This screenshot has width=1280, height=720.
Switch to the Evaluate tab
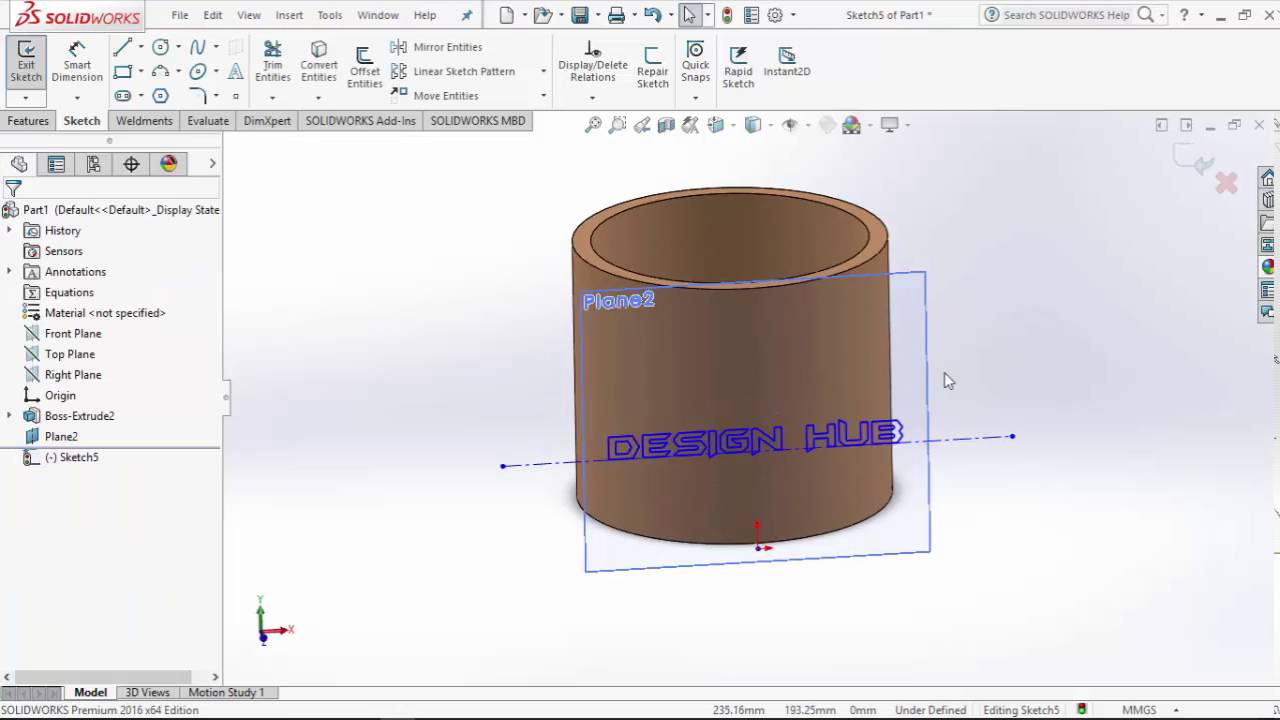tap(208, 121)
